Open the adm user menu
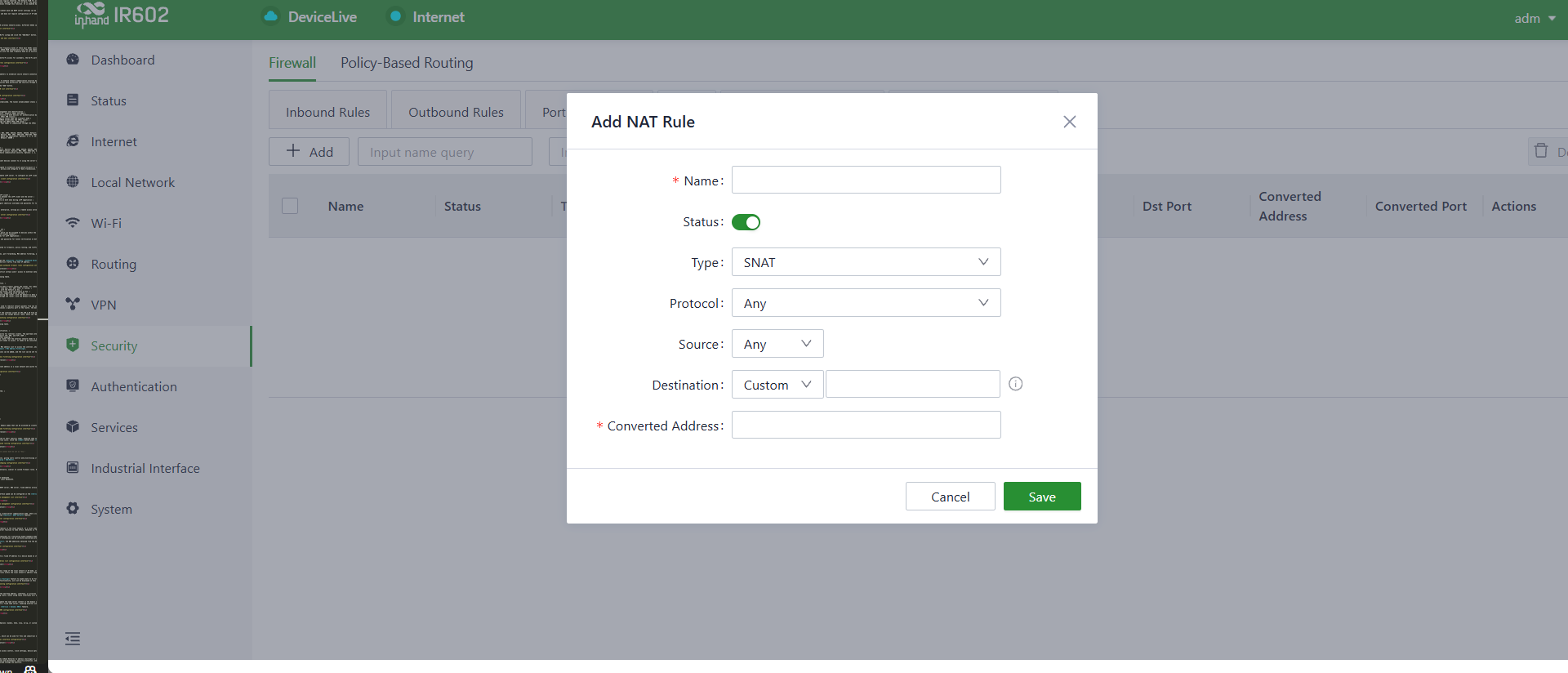This screenshot has width=1568, height=673. pos(1535,18)
